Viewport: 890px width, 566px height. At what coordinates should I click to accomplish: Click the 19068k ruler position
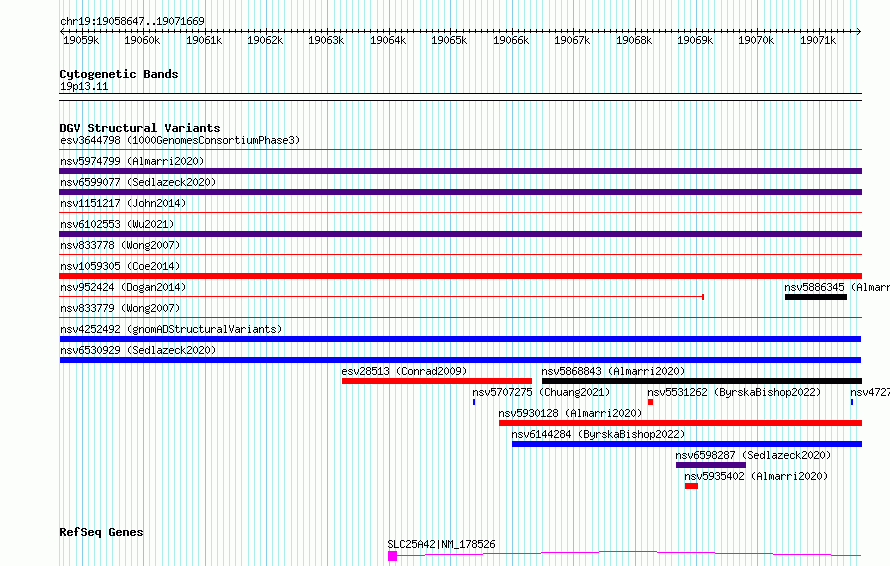click(634, 40)
